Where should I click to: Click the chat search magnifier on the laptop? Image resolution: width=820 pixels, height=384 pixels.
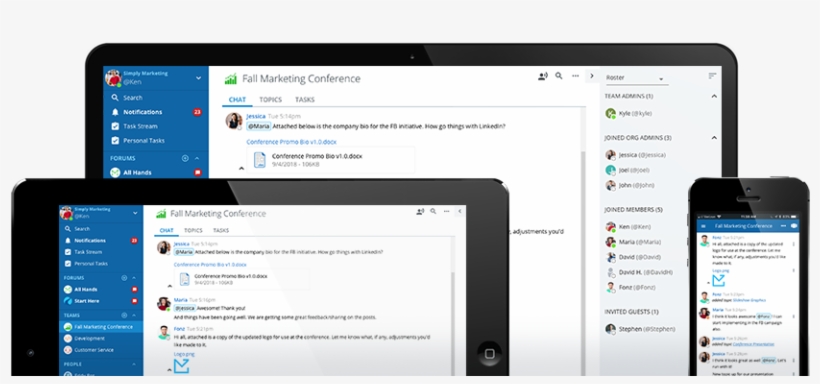point(559,76)
